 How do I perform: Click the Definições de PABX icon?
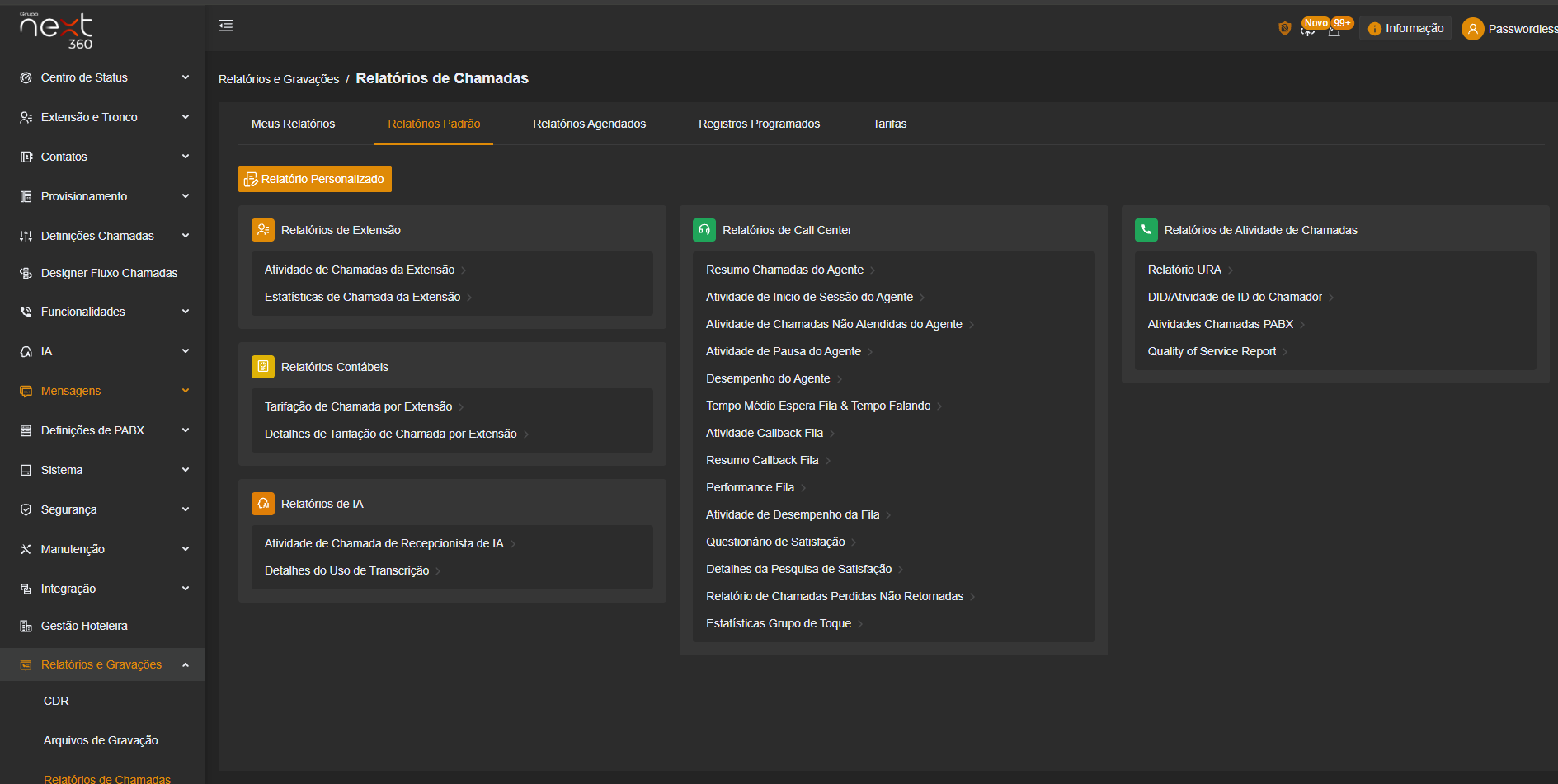(x=26, y=430)
